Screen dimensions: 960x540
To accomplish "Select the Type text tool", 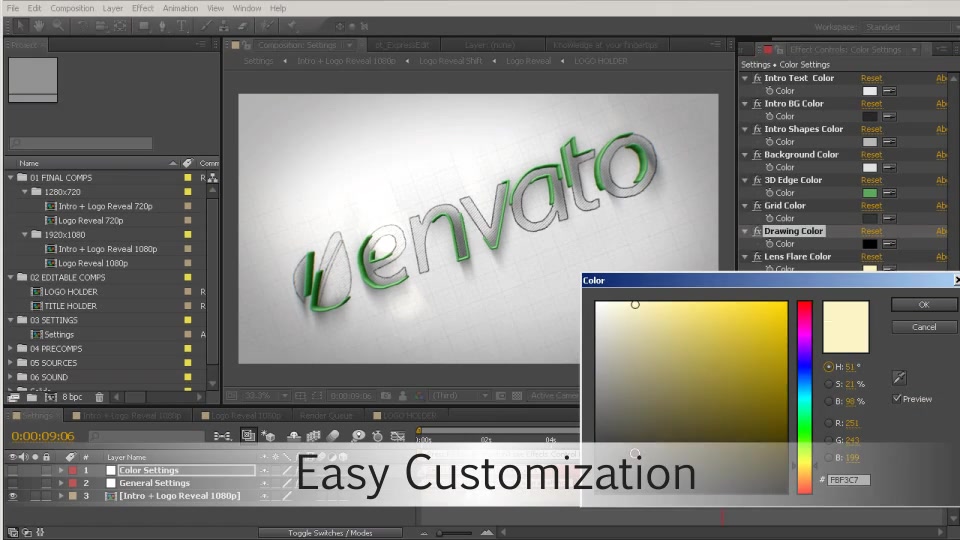I will click(x=182, y=26).
